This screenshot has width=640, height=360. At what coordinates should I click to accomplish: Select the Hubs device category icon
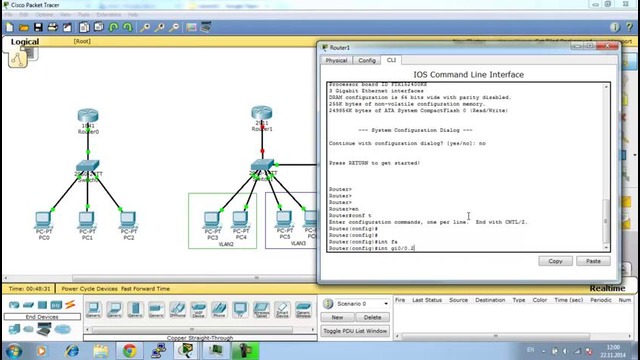click(42, 305)
